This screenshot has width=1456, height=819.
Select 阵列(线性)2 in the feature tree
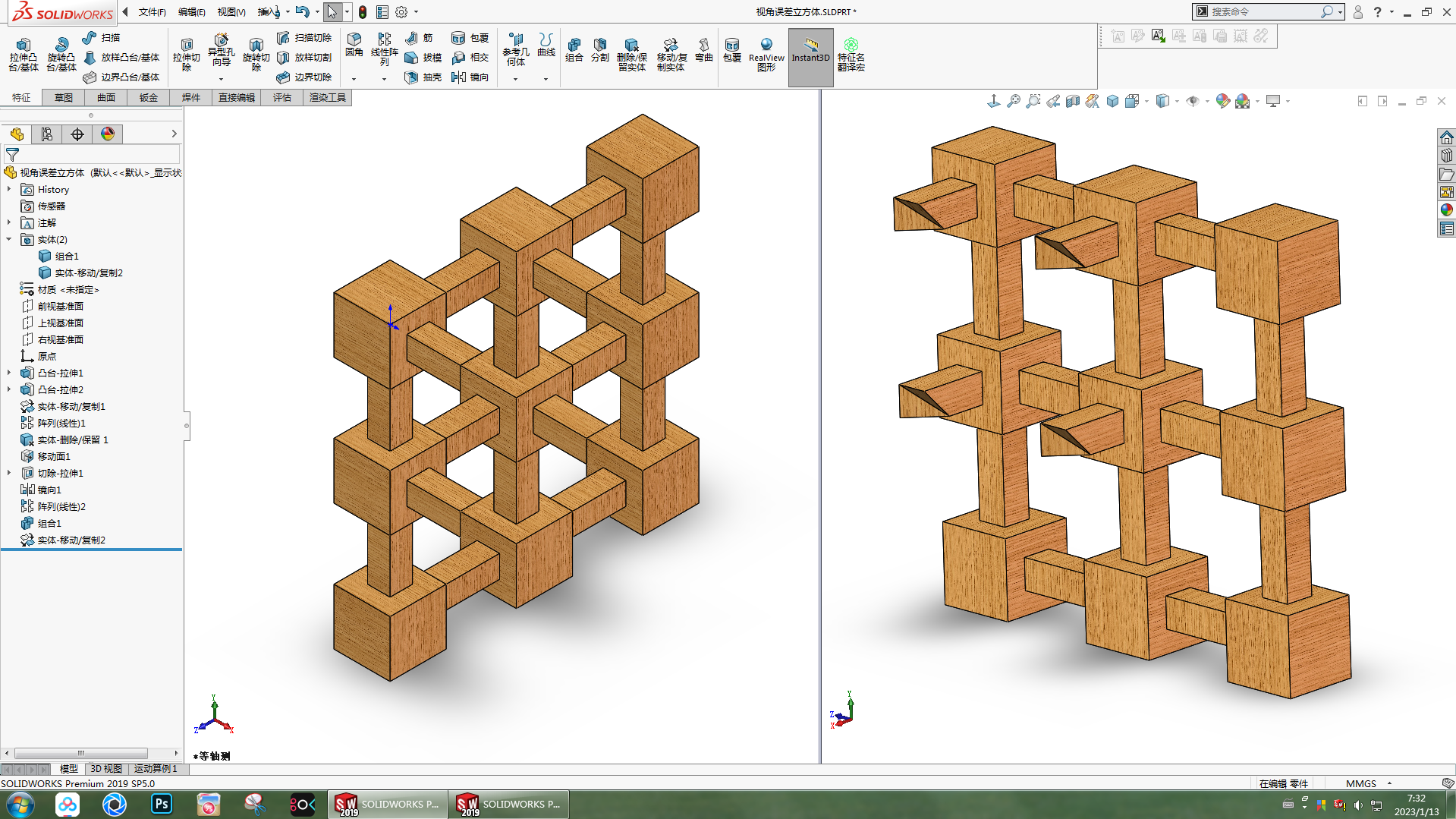click(53, 506)
